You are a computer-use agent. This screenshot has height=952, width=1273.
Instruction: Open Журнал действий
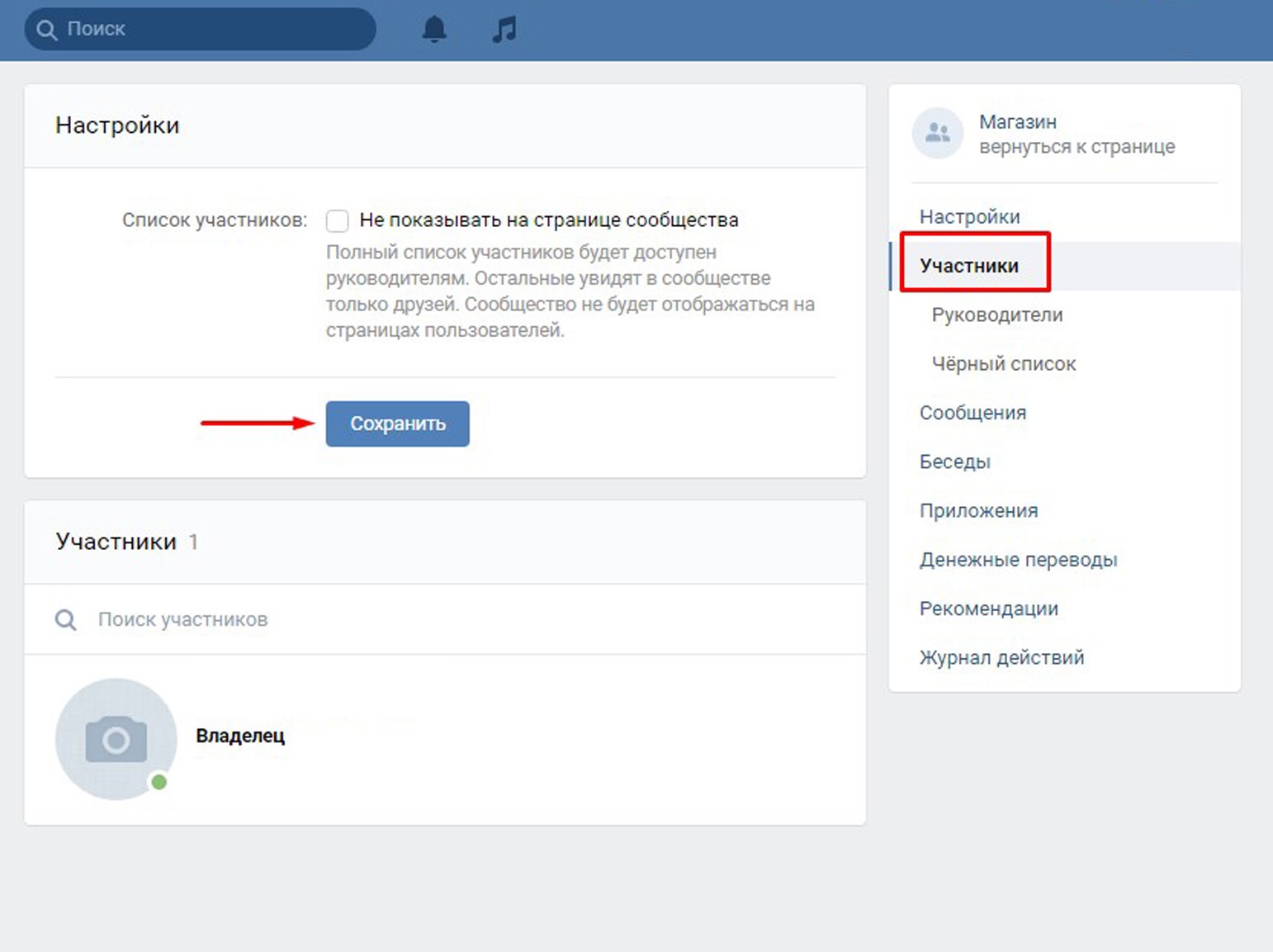[1001, 658]
